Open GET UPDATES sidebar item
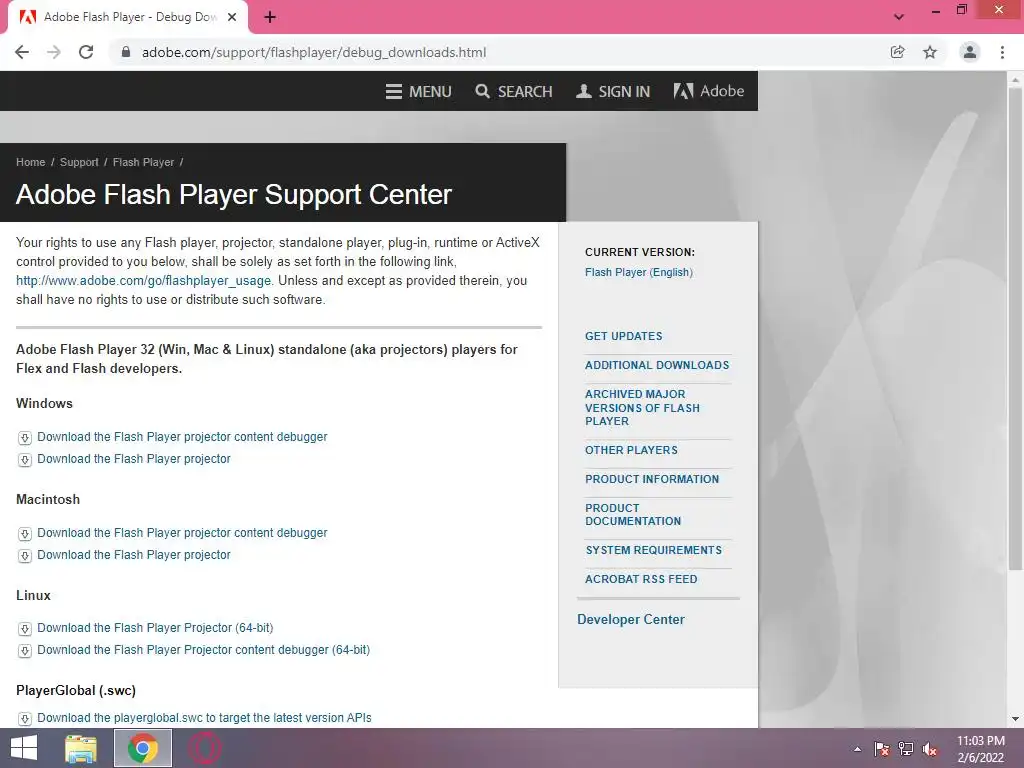This screenshot has height=768, width=1024. click(624, 336)
